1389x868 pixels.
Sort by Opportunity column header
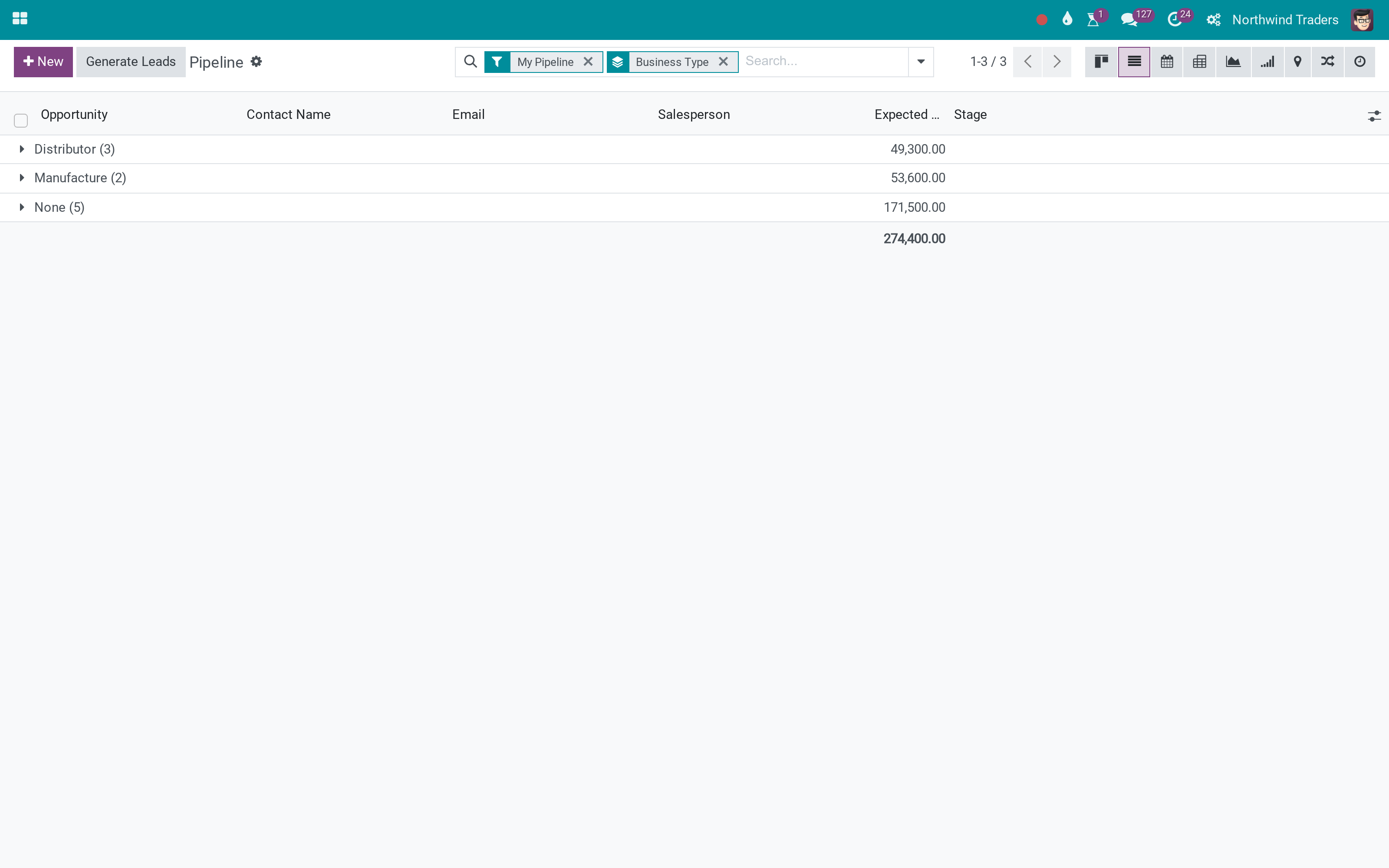[74, 114]
